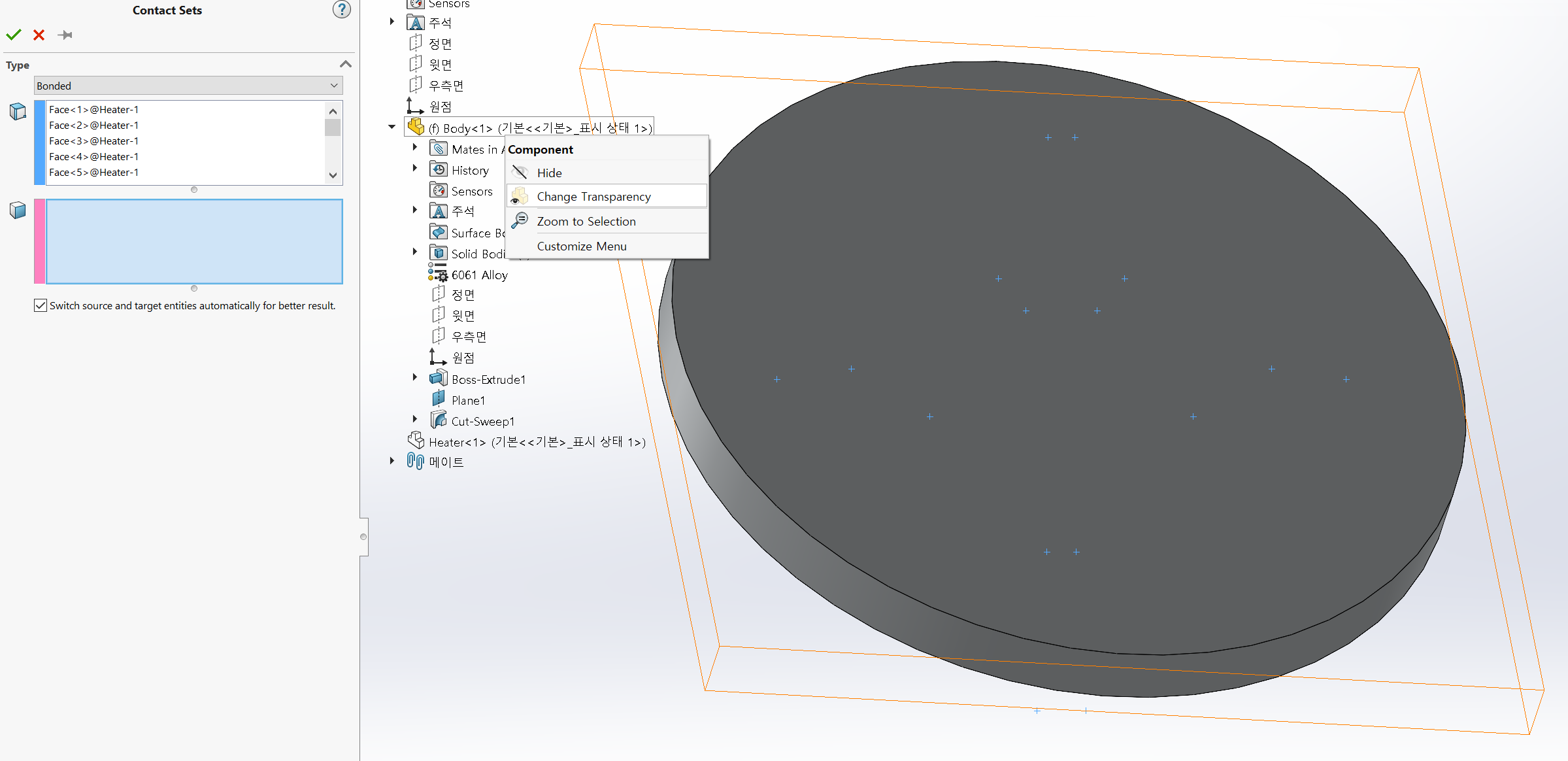Image resolution: width=1568 pixels, height=761 pixels.
Task: Click the panel splitter collapse handle
Action: click(x=363, y=537)
